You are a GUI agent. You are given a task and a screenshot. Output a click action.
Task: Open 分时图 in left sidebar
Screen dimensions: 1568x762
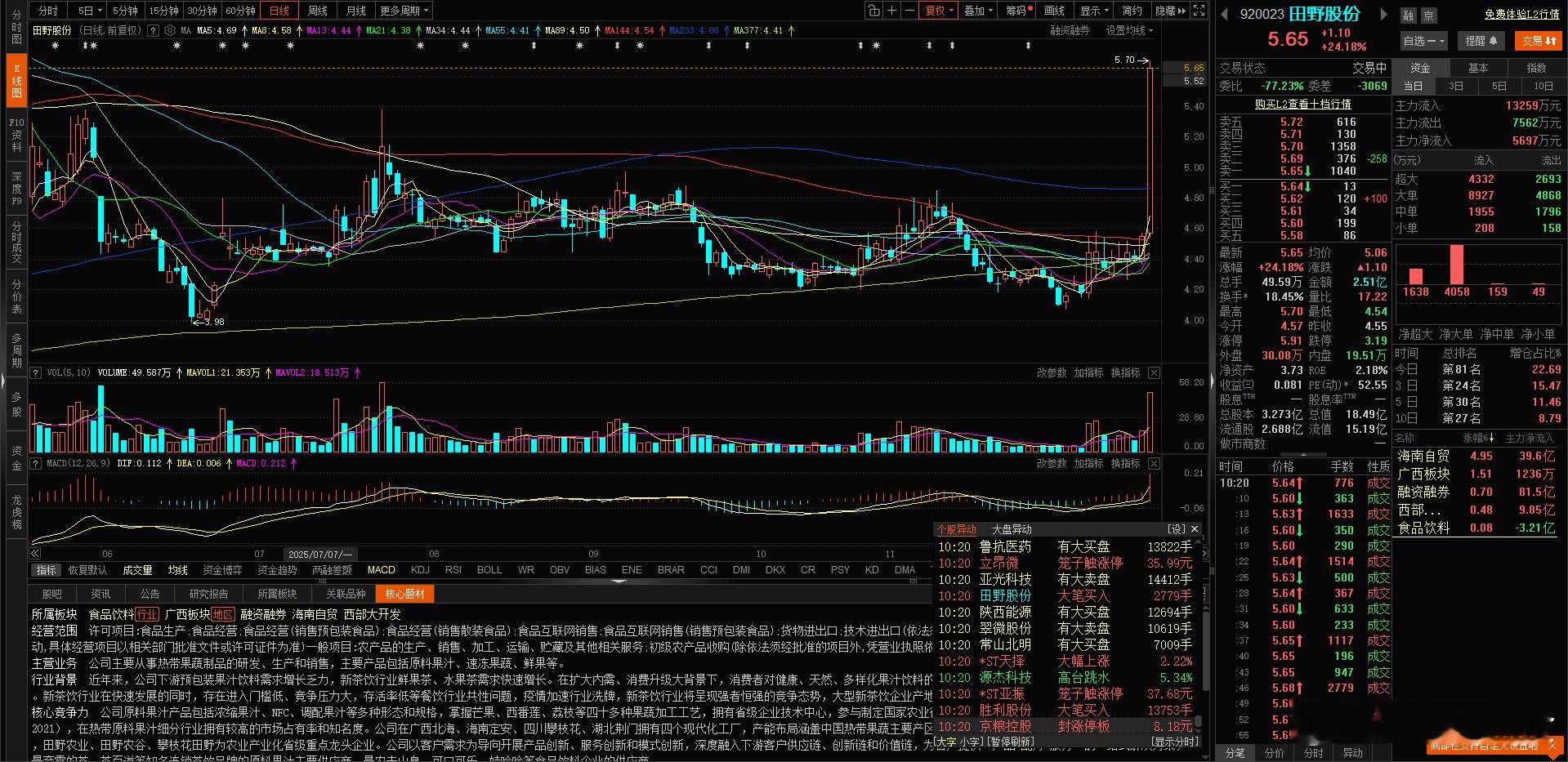(16, 27)
